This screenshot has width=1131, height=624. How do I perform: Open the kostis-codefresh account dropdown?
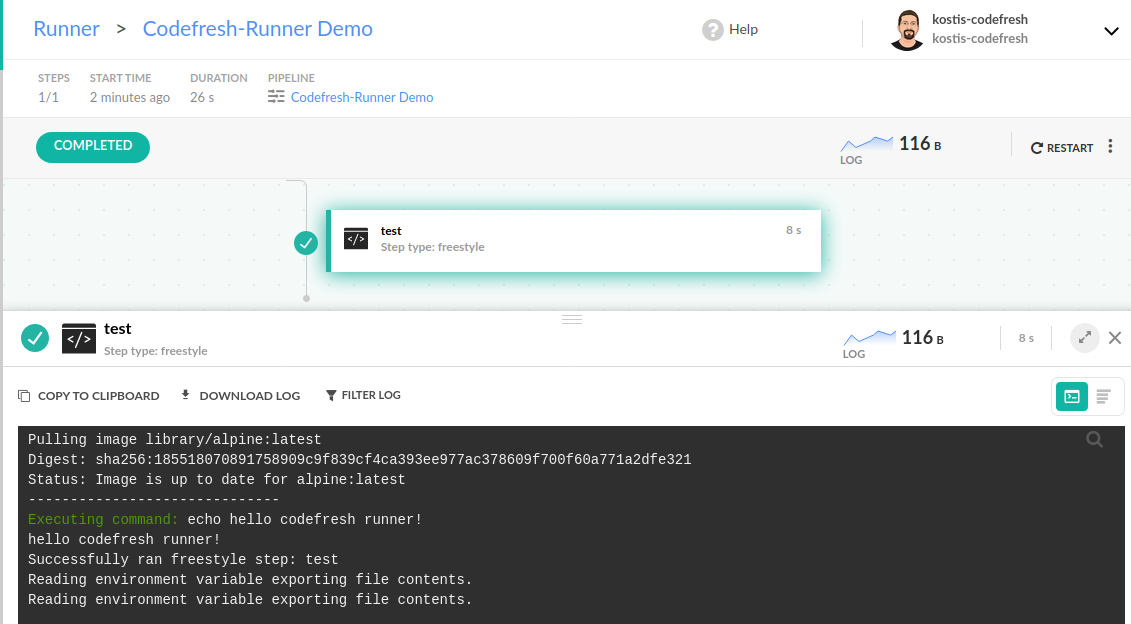[x=1110, y=31]
